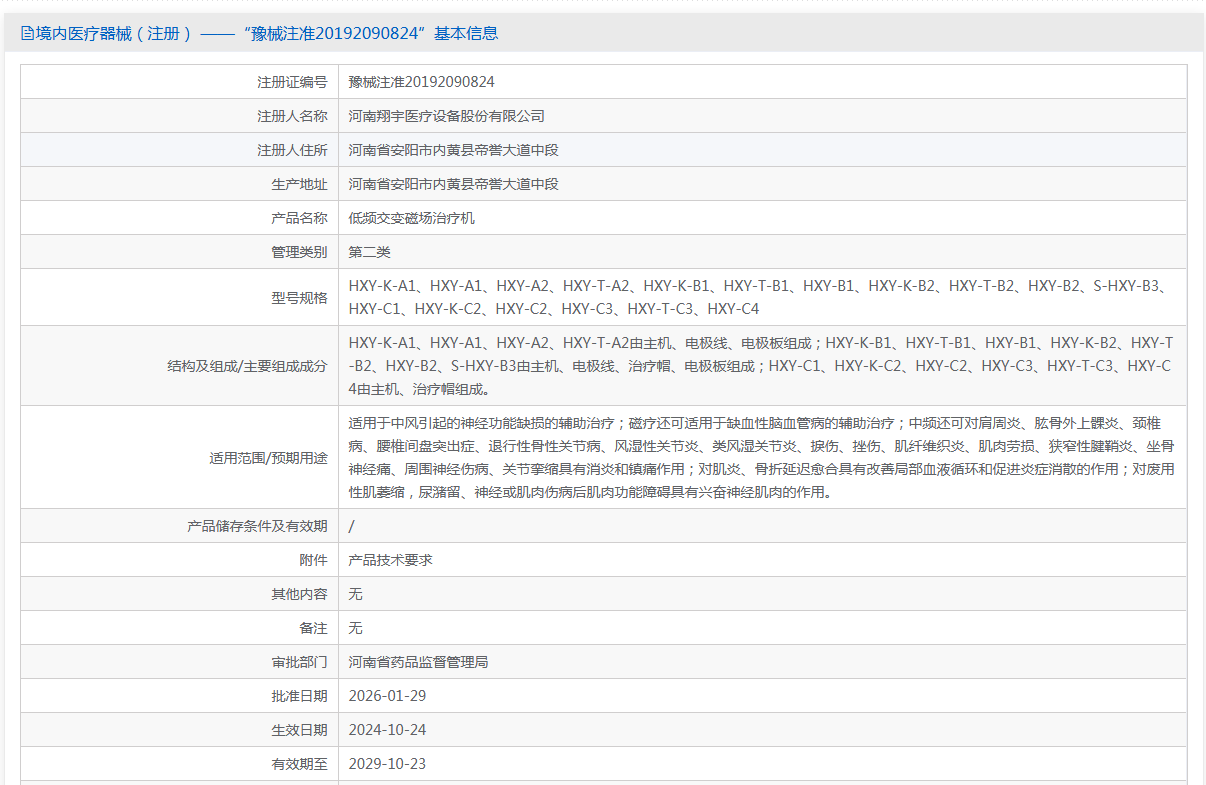Select the address value in the 生产地址 row
1206x785 pixels.
pos(453,184)
